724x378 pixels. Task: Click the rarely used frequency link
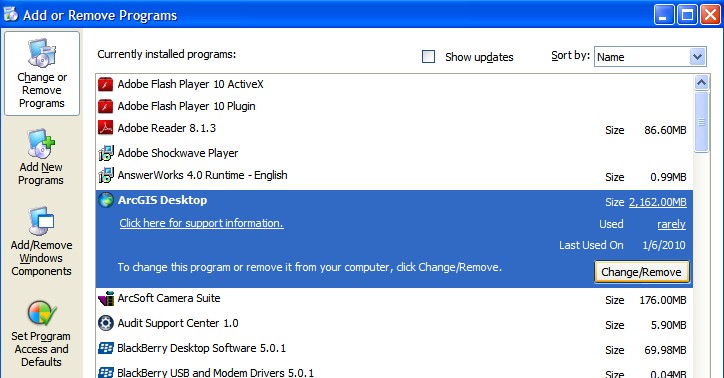[x=671, y=224]
